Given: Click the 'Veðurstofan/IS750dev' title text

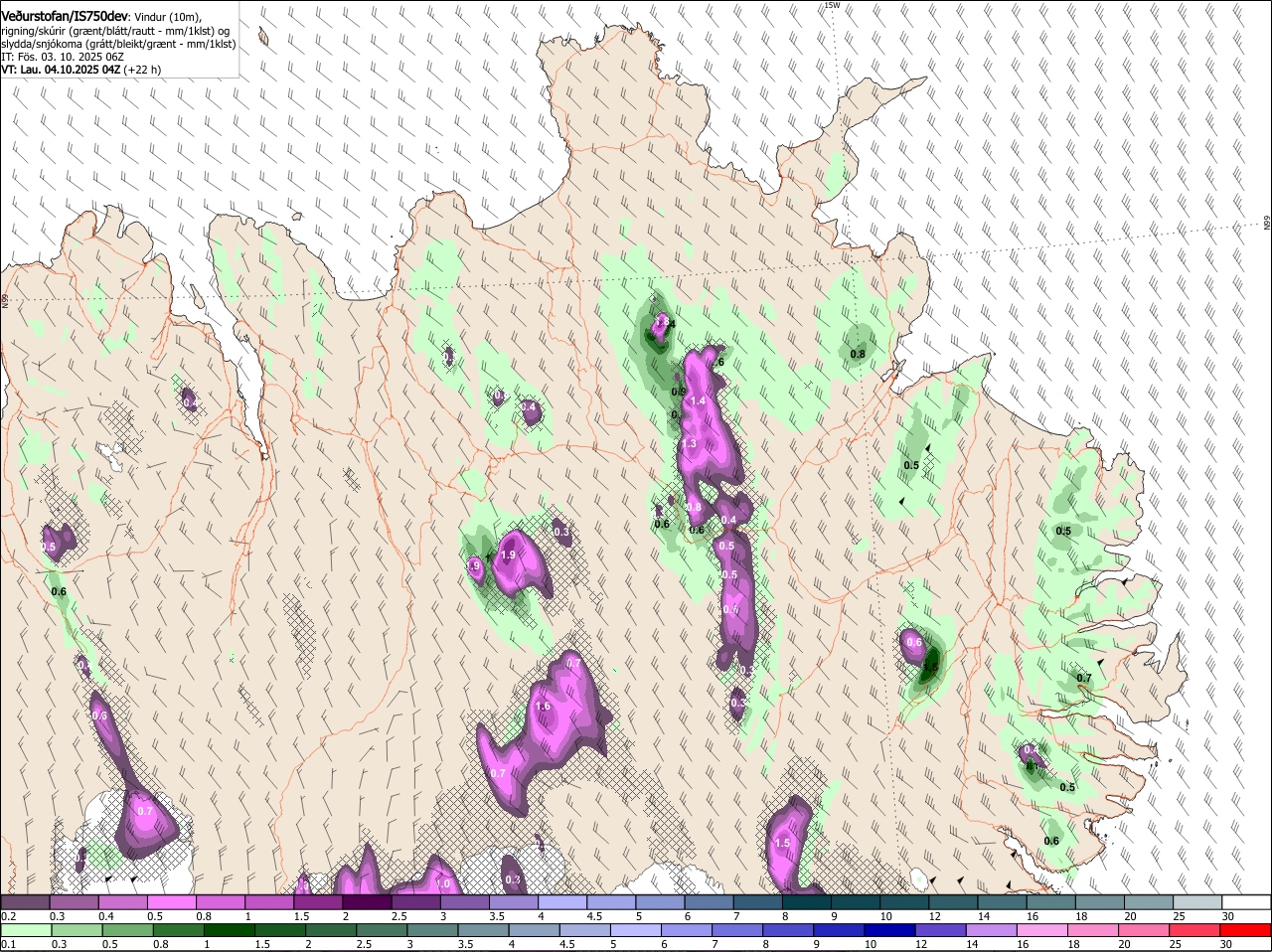Looking at the screenshot, I should [x=65, y=17].
